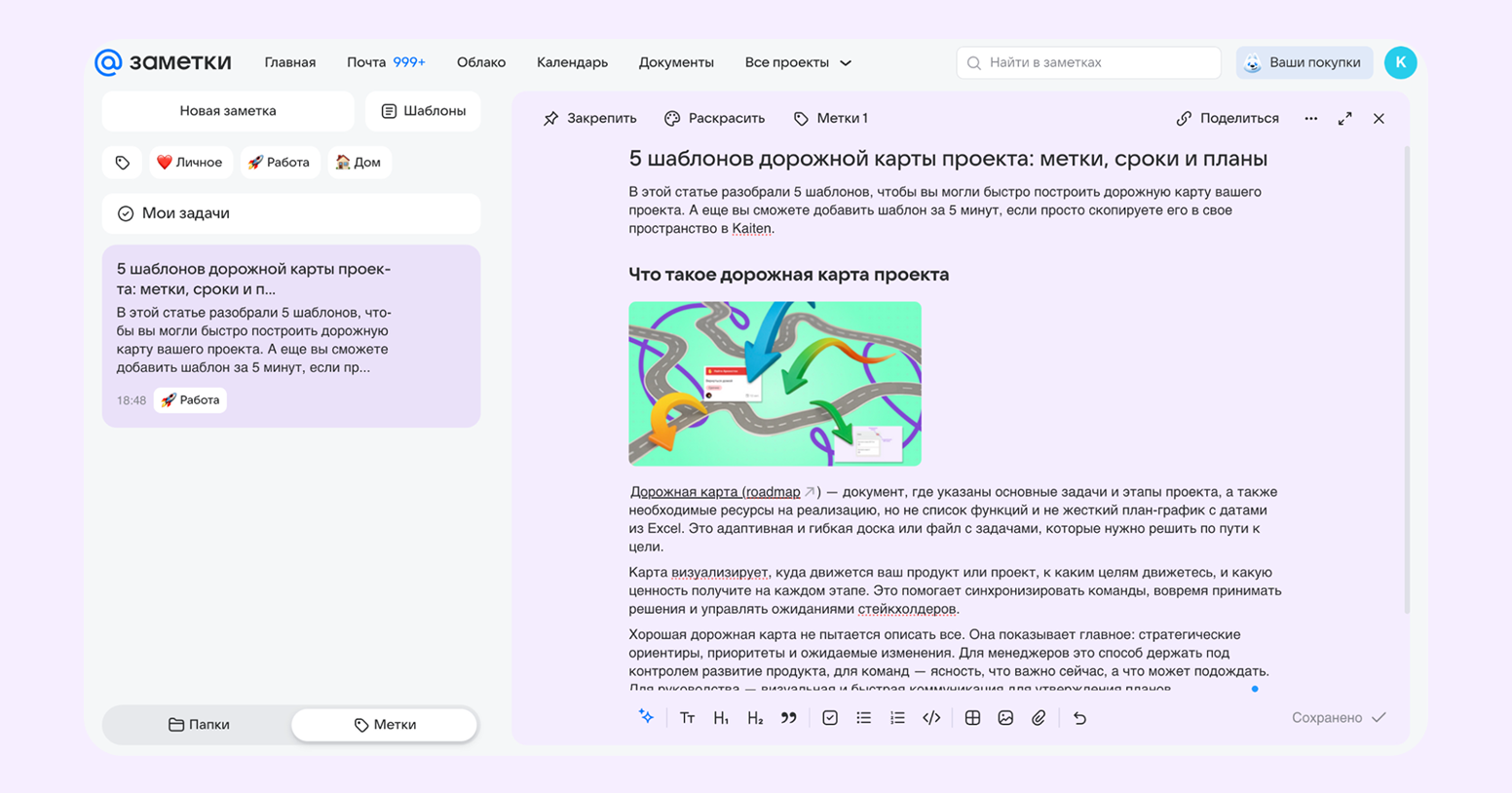Viewport: 1512px width, 793px height.
Task: Open the more options menu (•••)
Action: click(1310, 118)
